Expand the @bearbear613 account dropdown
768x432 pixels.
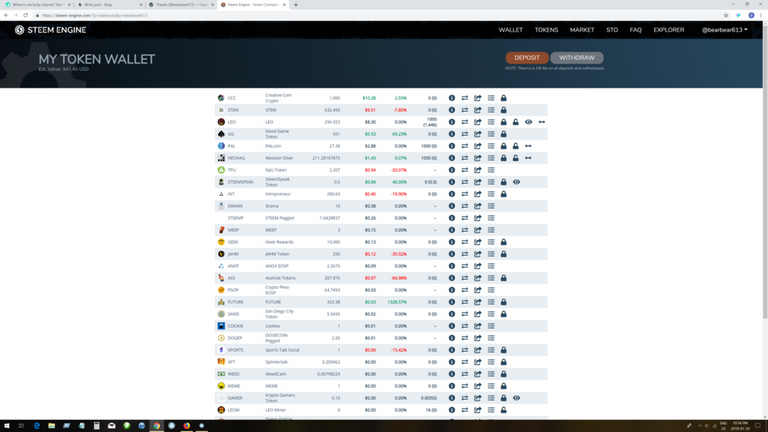point(724,30)
